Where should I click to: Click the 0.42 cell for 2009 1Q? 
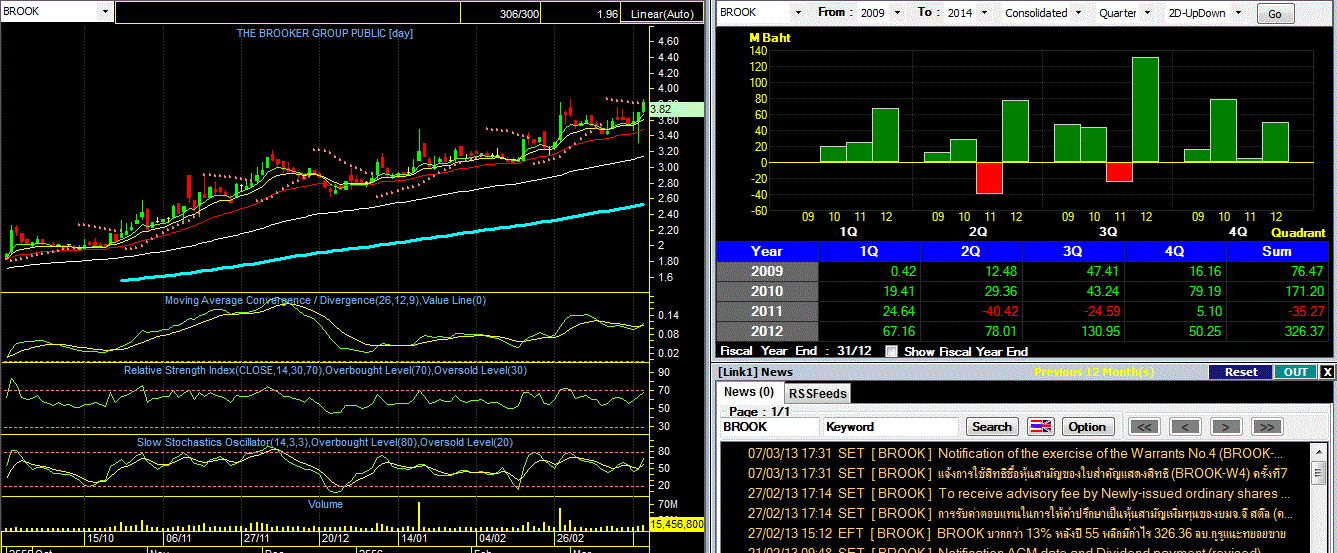pyautogui.click(x=869, y=271)
